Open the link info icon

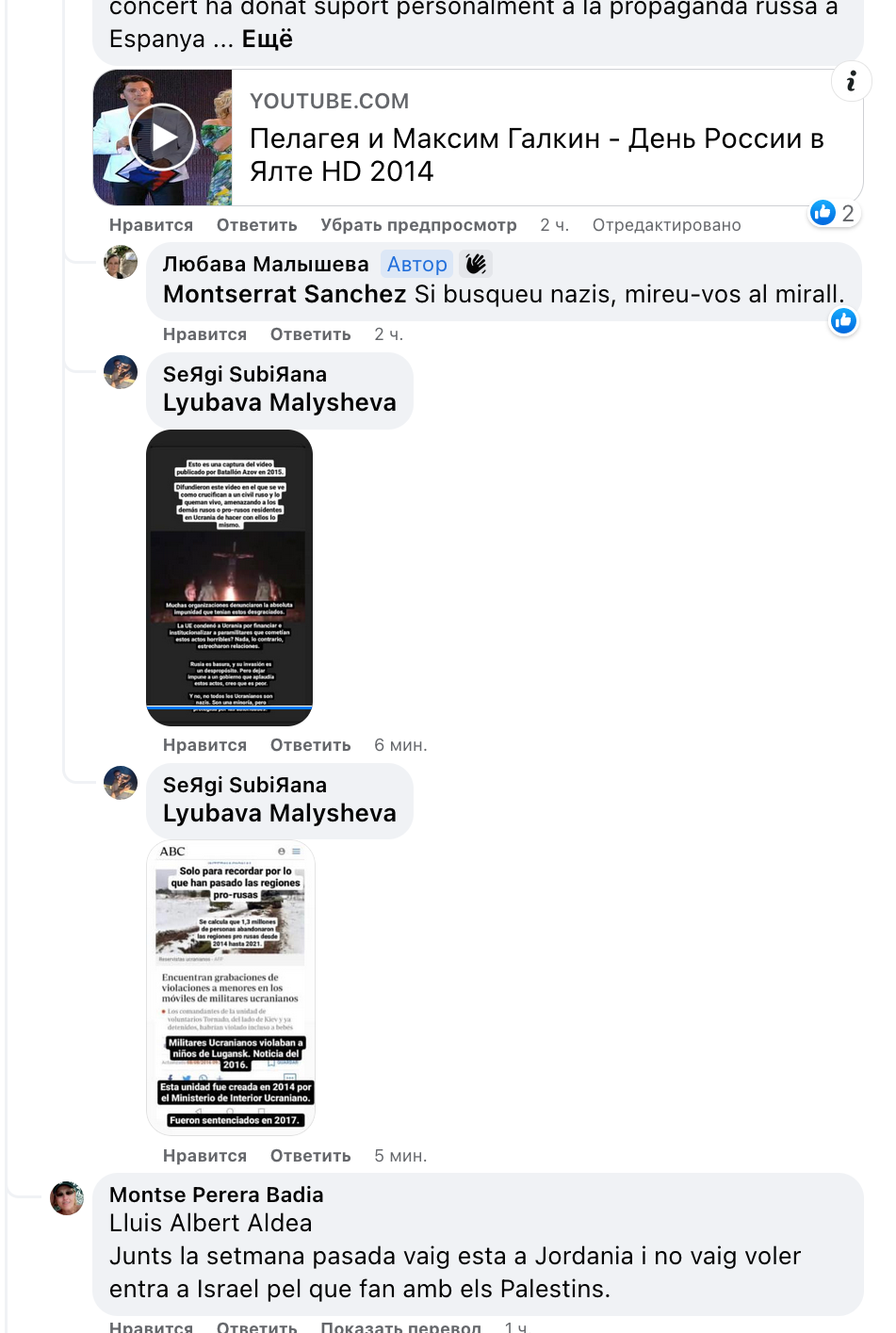click(851, 81)
